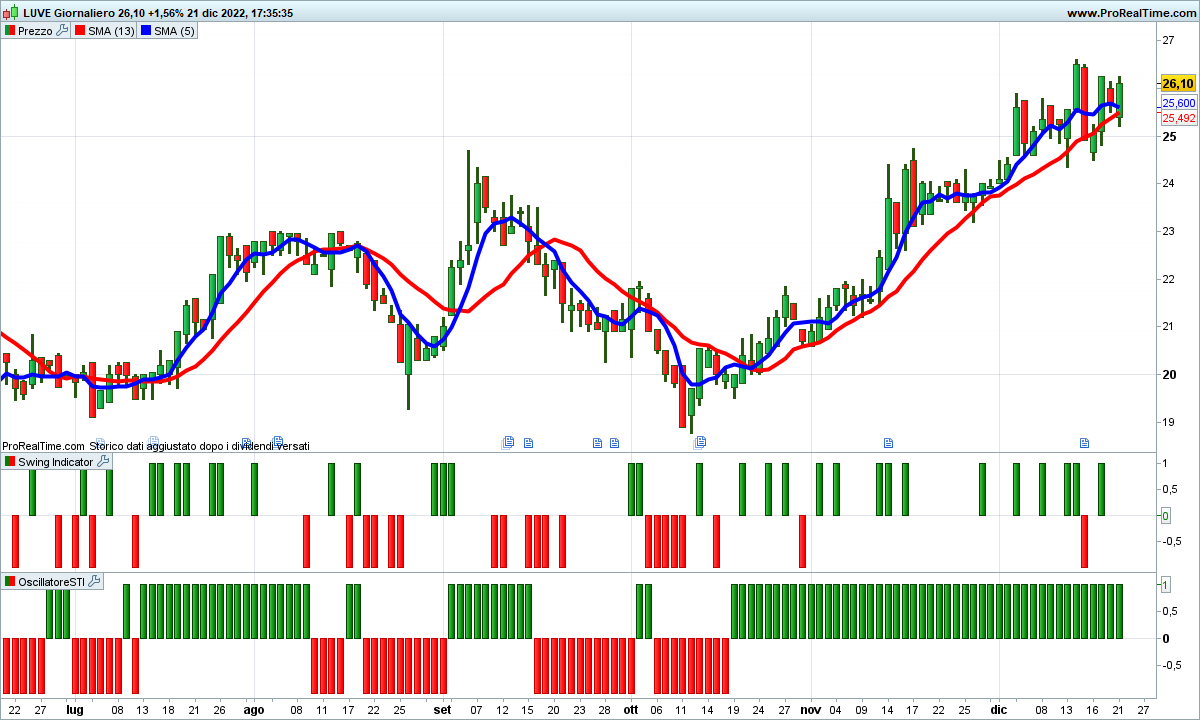Open news document icon near 14 nov
Viewport: 1200px width, 720px height.
click(887, 442)
